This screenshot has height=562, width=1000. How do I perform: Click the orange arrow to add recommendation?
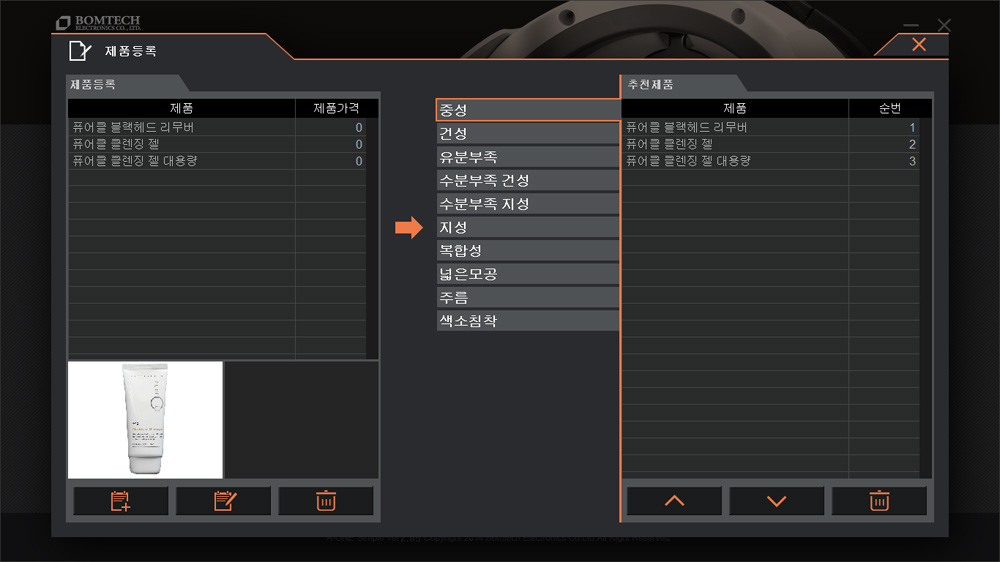pyautogui.click(x=409, y=227)
